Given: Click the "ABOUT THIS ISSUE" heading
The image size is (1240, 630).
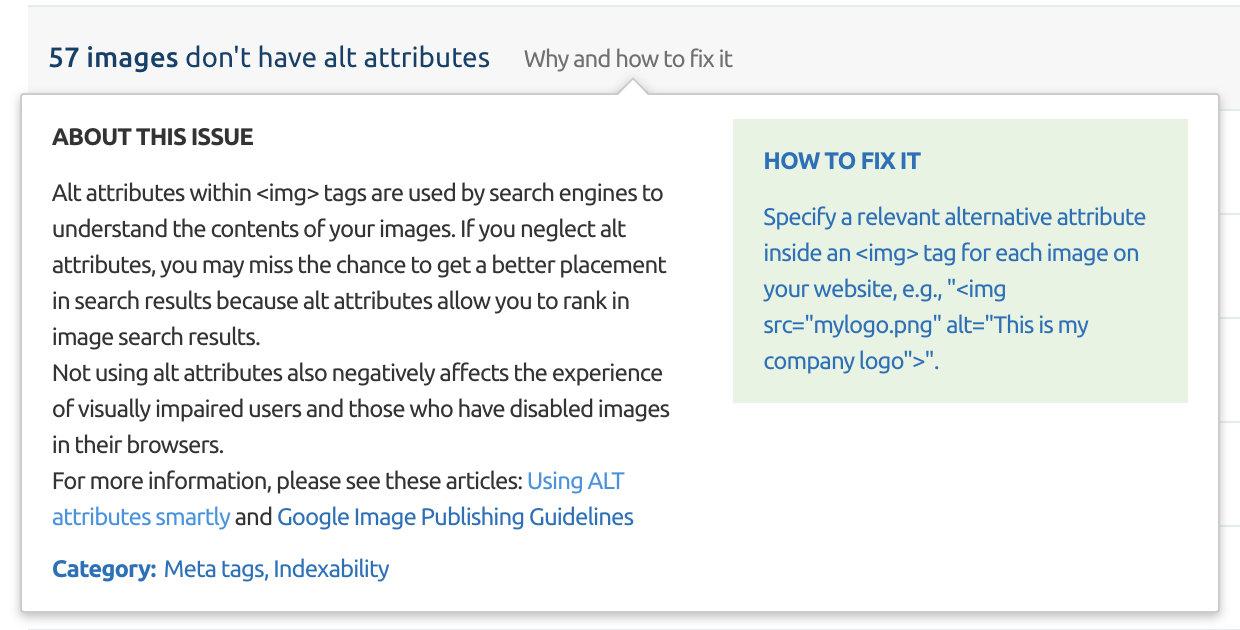Looking at the screenshot, I should [x=152, y=137].
